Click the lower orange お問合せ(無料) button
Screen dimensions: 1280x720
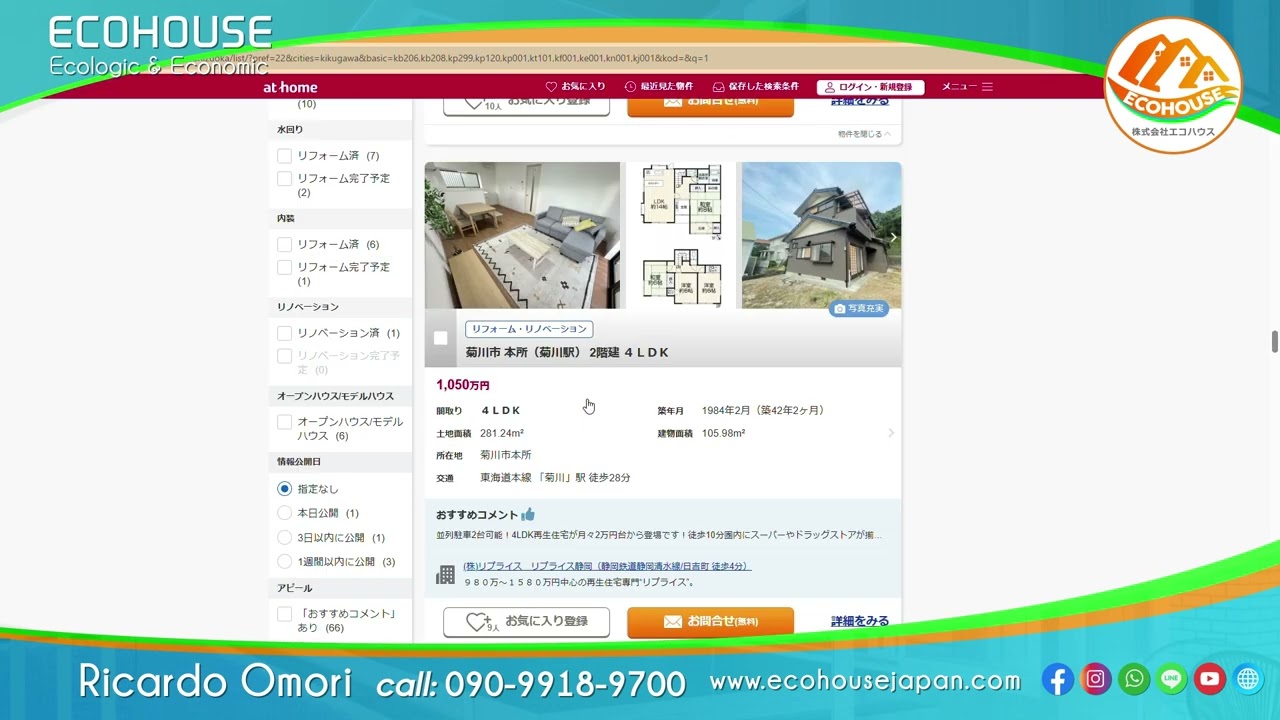pos(710,622)
